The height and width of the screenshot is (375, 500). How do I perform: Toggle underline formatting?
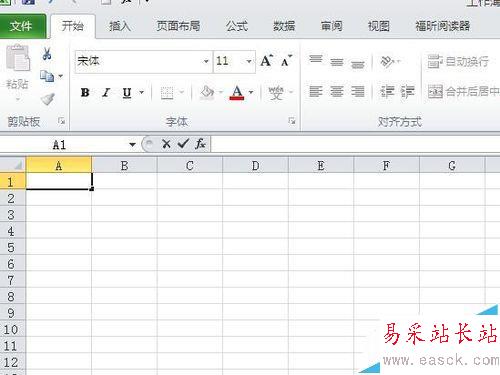[127, 92]
